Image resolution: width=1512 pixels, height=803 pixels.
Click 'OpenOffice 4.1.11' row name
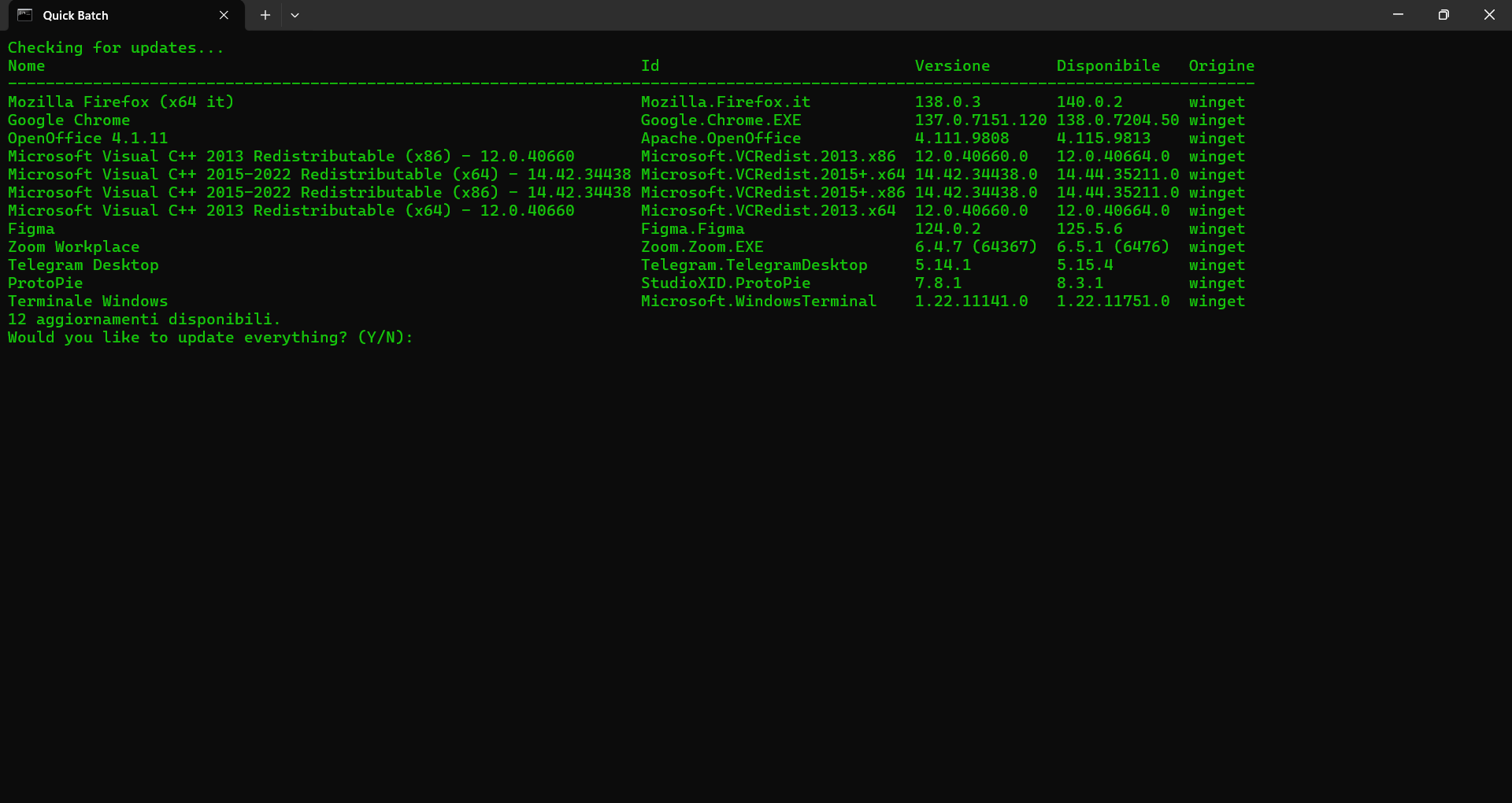(88, 139)
